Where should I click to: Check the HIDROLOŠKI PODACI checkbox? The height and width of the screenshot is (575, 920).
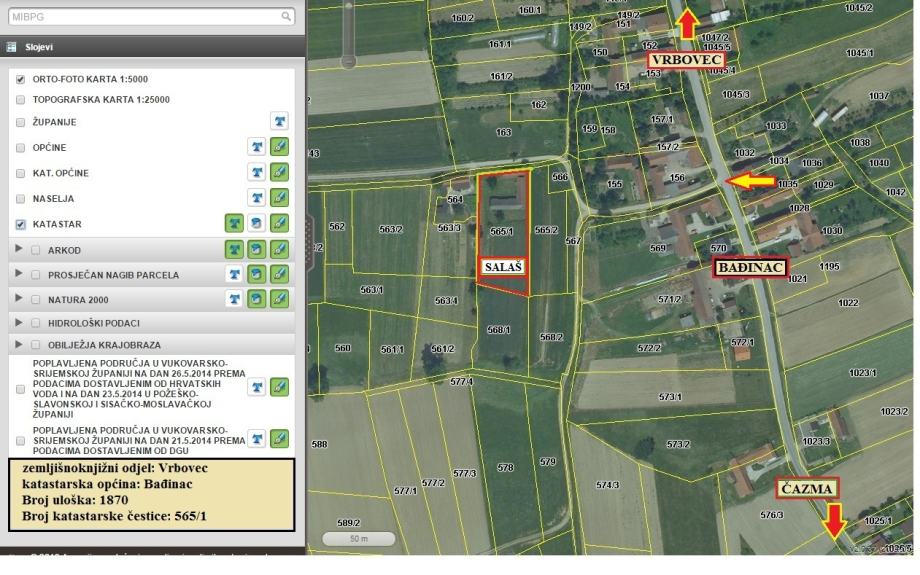pos(36,323)
